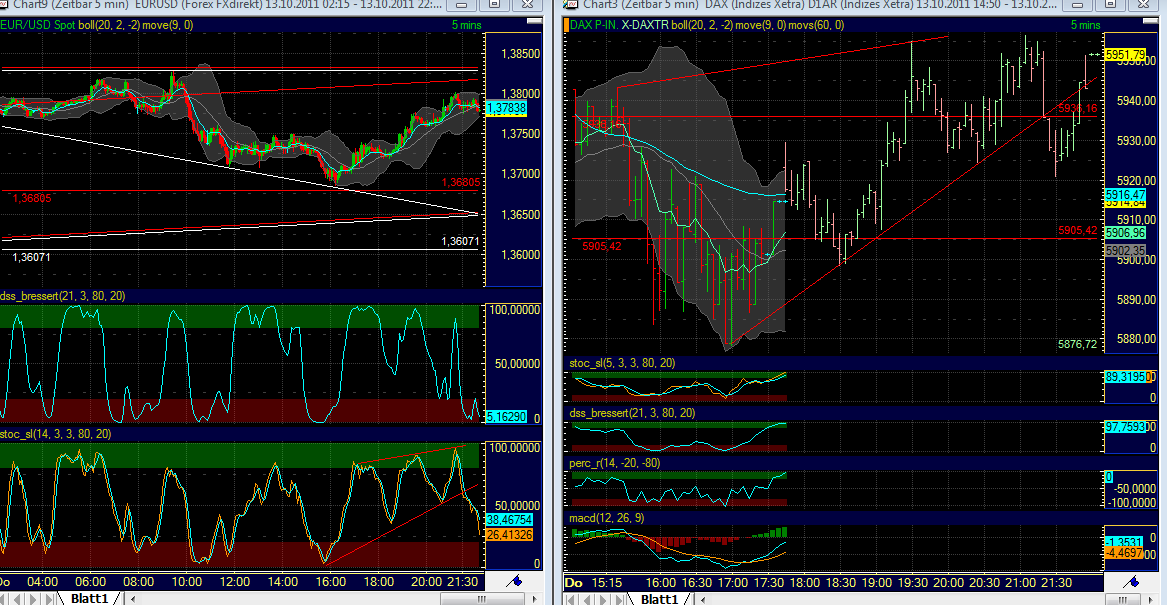The width and height of the screenshot is (1167, 605).
Task: Click macd value tag -1,3531
Action: pyautogui.click(x=1124, y=541)
